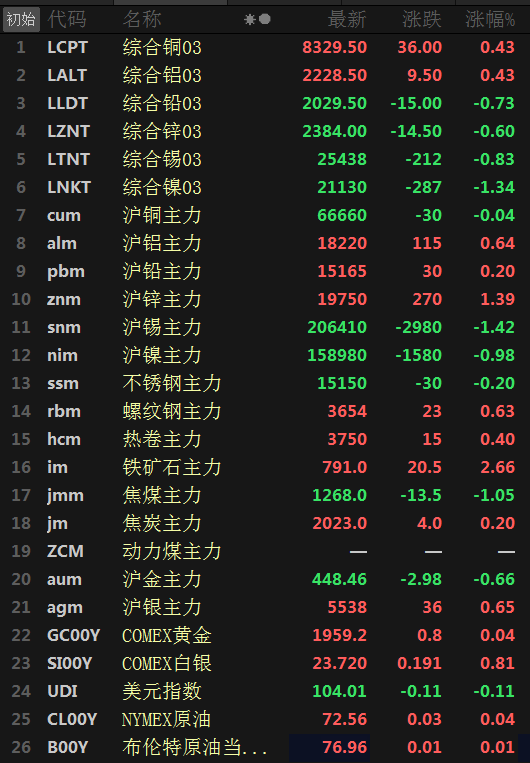The height and width of the screenshot is (763, 530).
Task: Click change value -1580
Action: (419, 355)
